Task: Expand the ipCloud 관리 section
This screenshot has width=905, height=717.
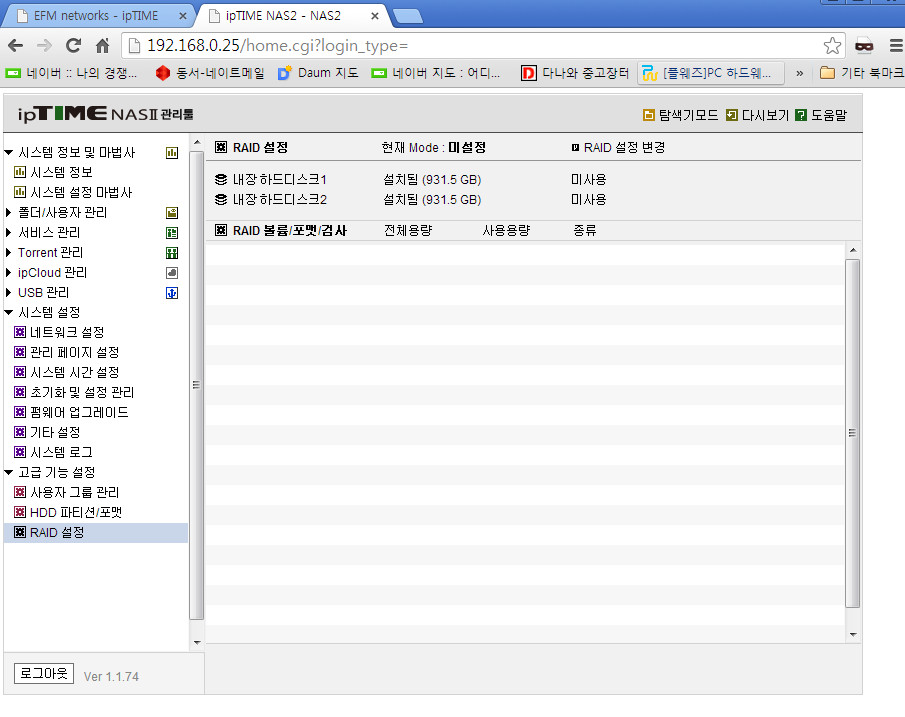Action: pyautogui.click(x=9, y=272)
